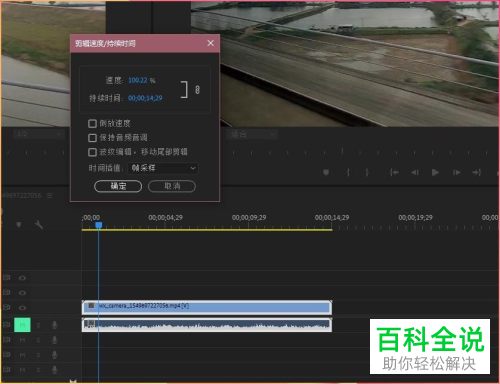This screenshot has width=500, height=384.
Task: Click the 持续时间 value 00;00;14;29
Action: click(145, 98)
